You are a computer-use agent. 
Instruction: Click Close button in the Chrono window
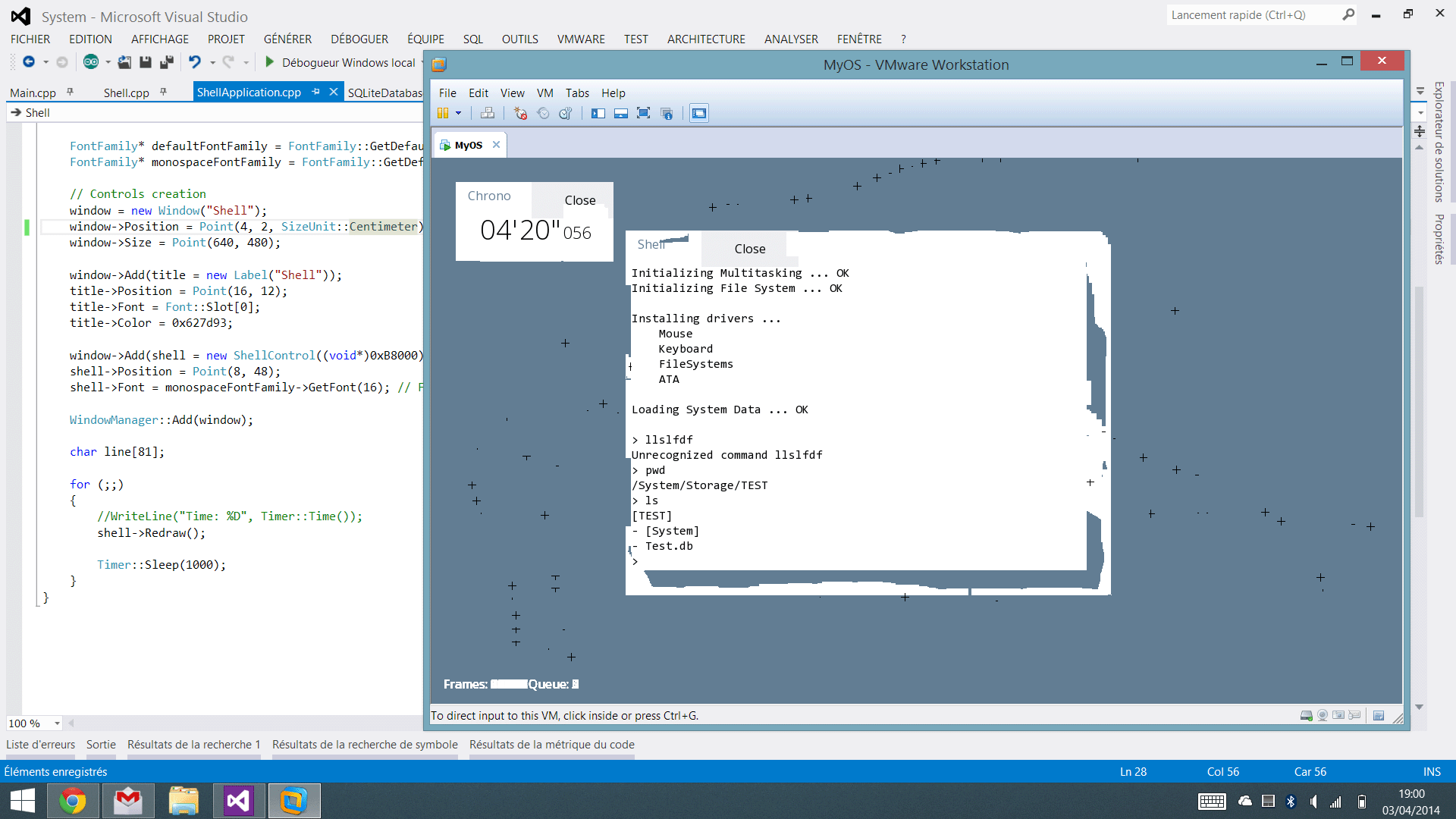tap(580, 200)
